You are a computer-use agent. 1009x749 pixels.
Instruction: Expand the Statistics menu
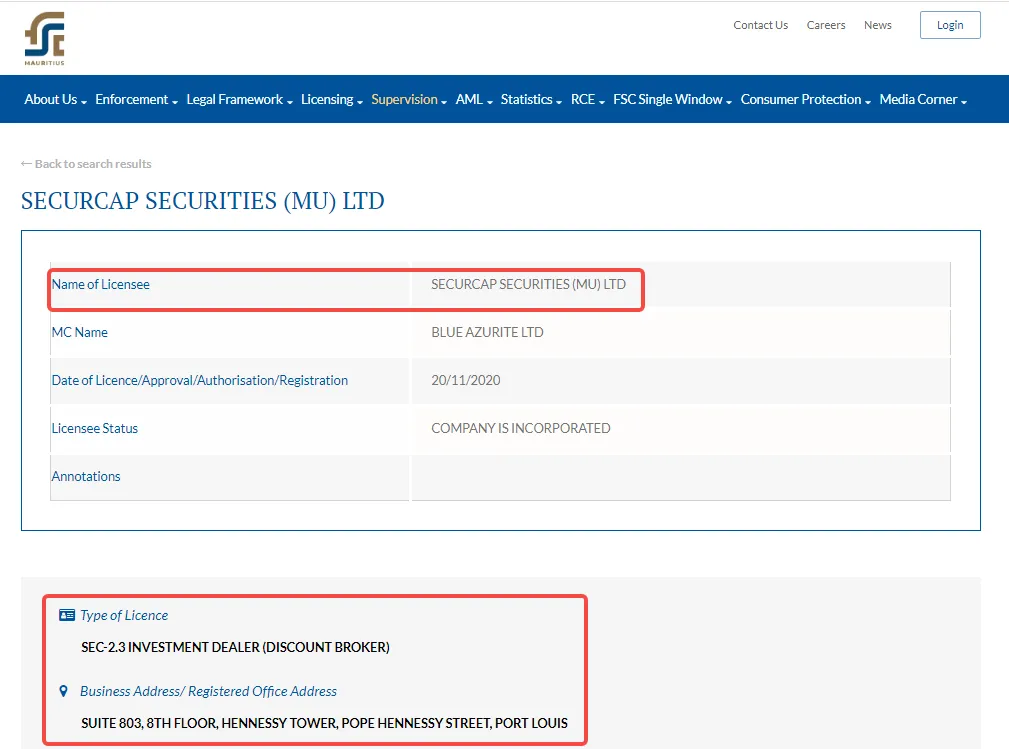point(532,100)
